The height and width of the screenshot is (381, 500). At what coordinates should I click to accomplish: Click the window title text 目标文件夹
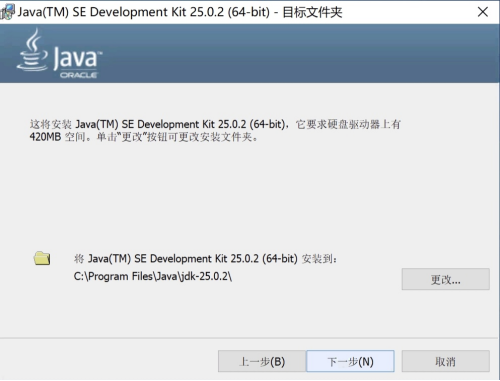pos(312,12)
